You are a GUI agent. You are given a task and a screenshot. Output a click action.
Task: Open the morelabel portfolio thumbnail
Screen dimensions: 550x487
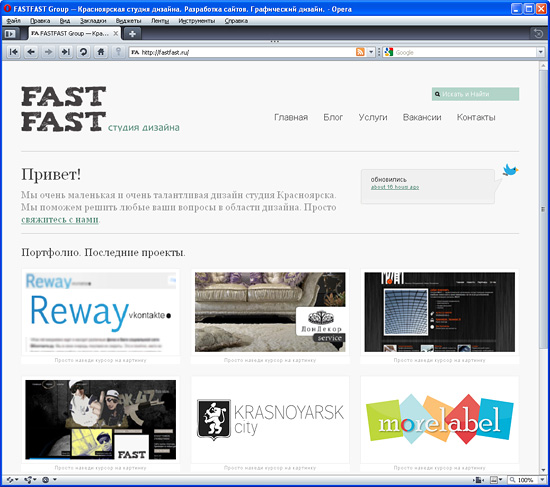(x=440, y=420)
